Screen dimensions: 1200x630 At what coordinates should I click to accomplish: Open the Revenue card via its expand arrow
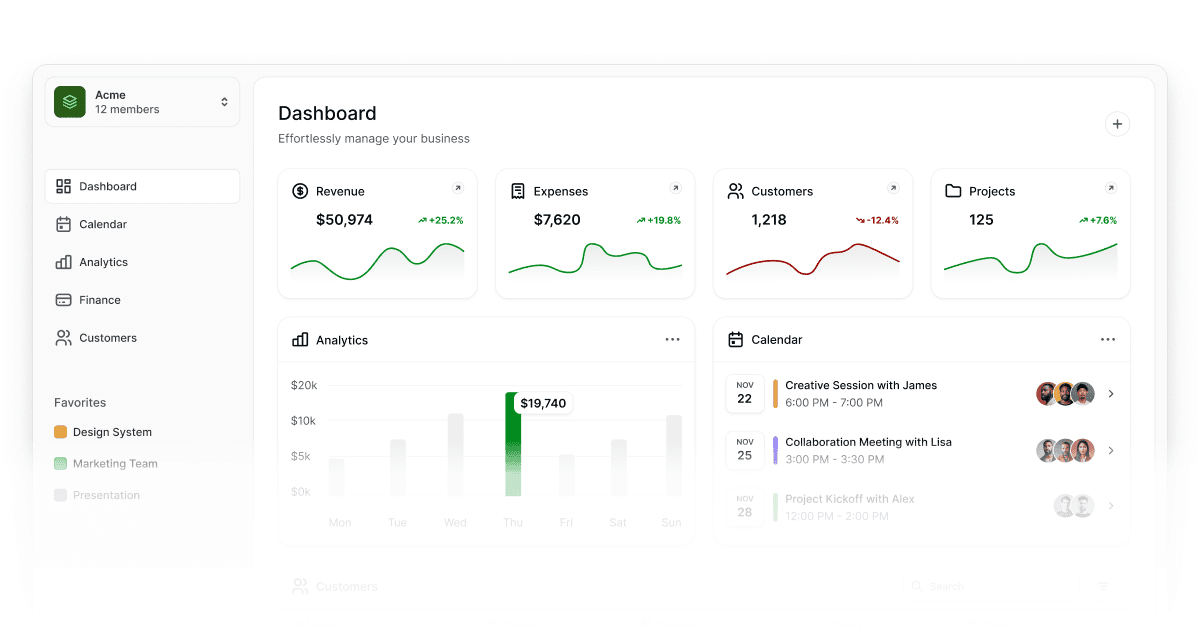459,187
